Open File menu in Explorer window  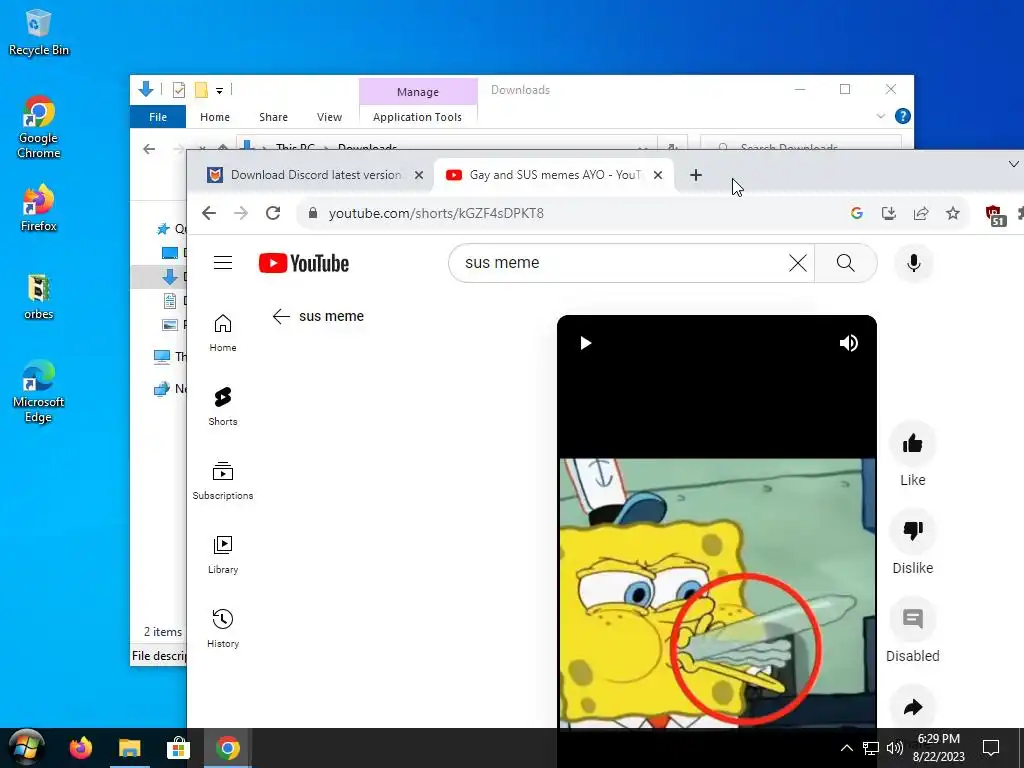coord(158,117)
